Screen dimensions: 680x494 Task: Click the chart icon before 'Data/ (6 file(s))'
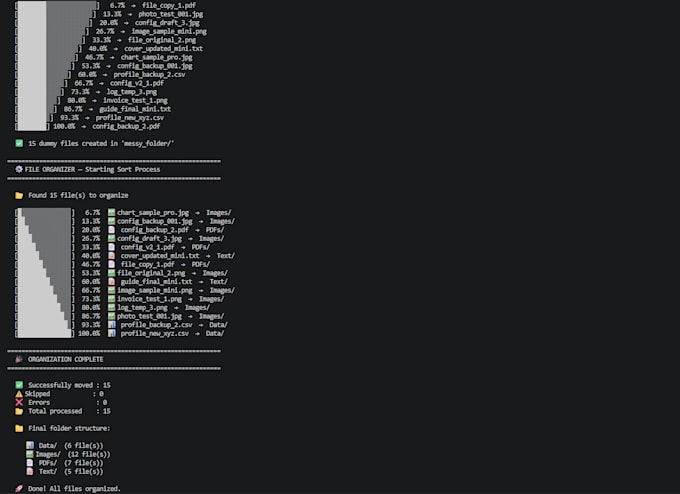pos(29,445)
